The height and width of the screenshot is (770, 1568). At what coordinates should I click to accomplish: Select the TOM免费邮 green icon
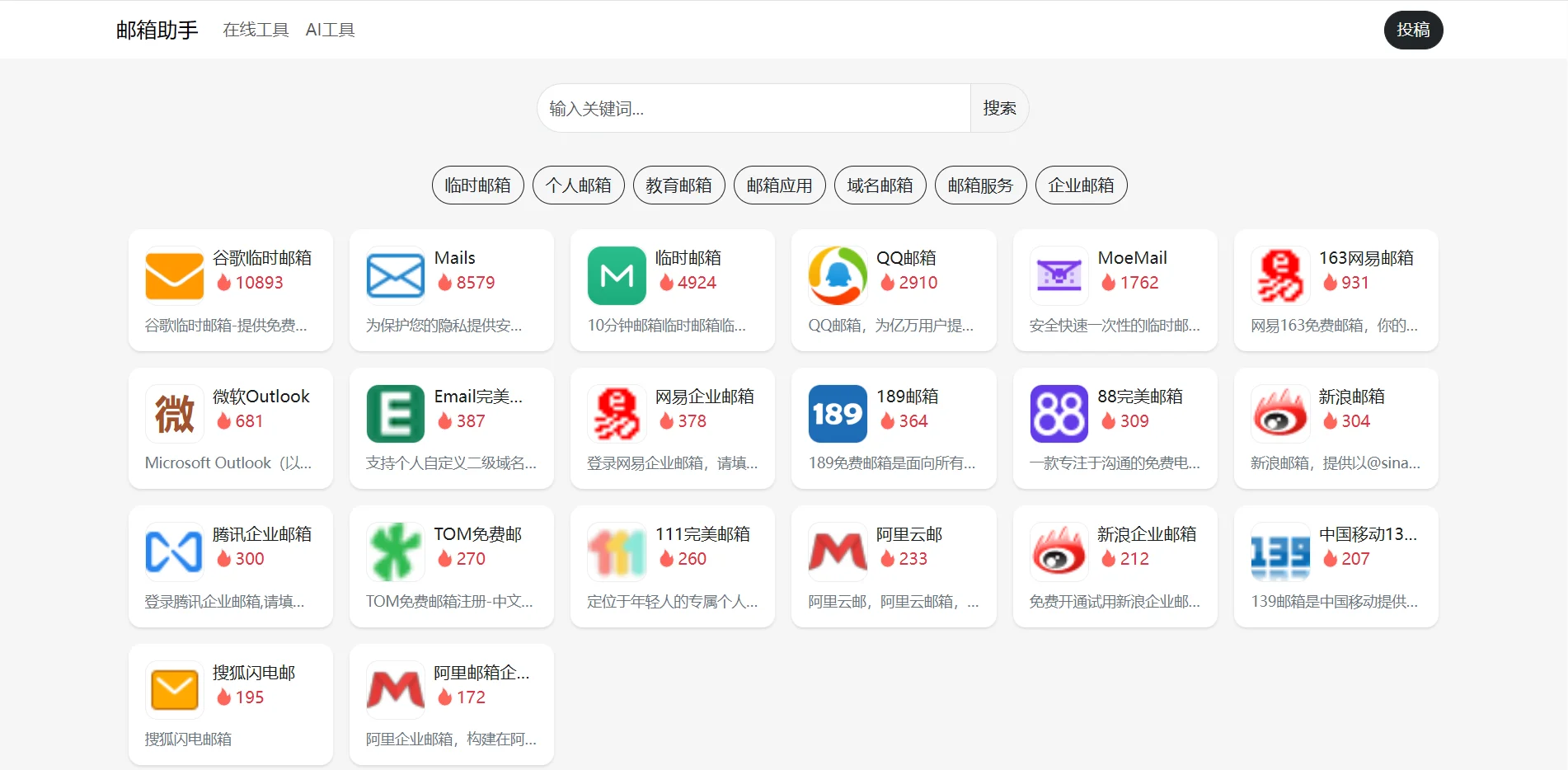[x=394, y=551]
